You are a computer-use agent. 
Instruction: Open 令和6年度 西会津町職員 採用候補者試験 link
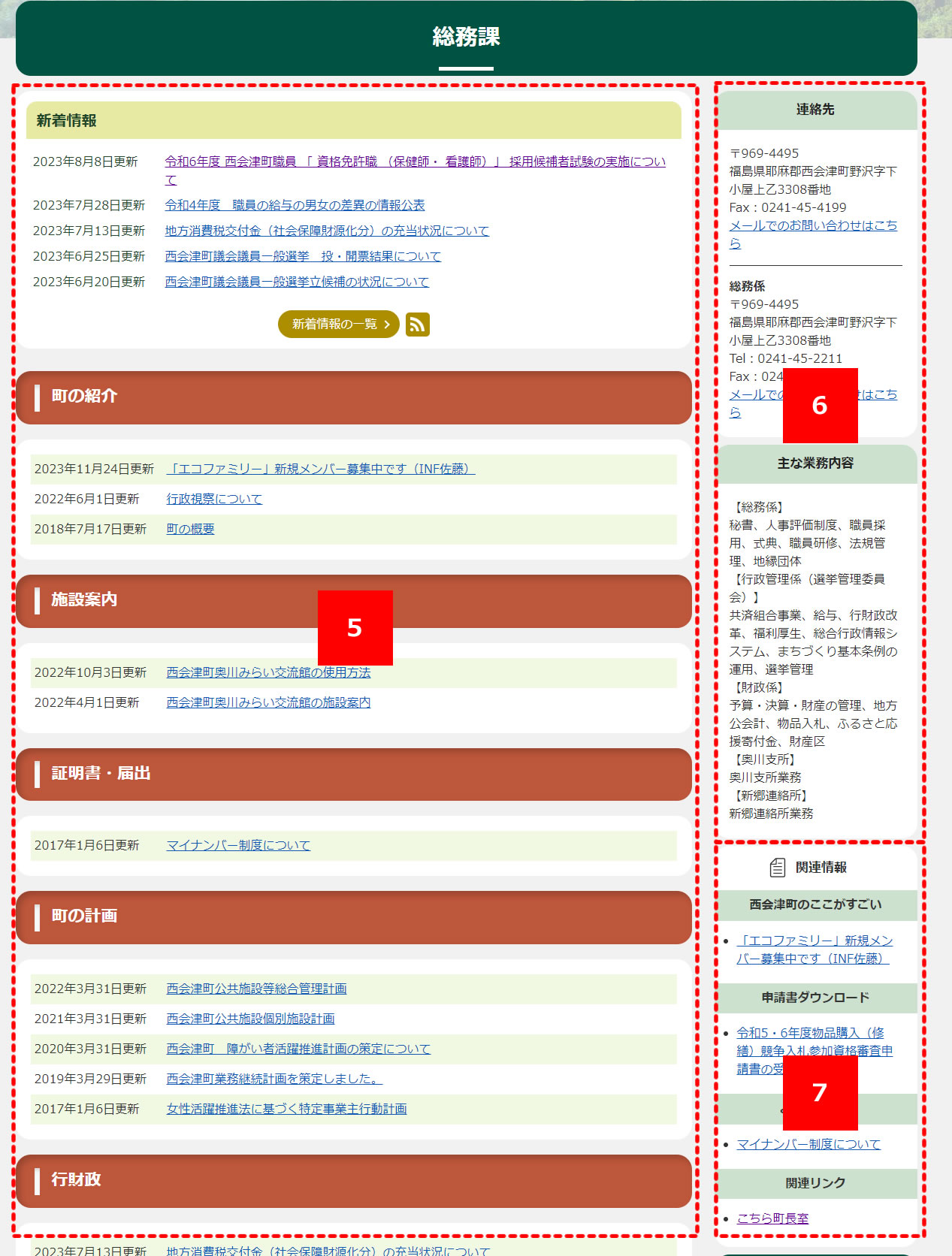coord(416,171)
